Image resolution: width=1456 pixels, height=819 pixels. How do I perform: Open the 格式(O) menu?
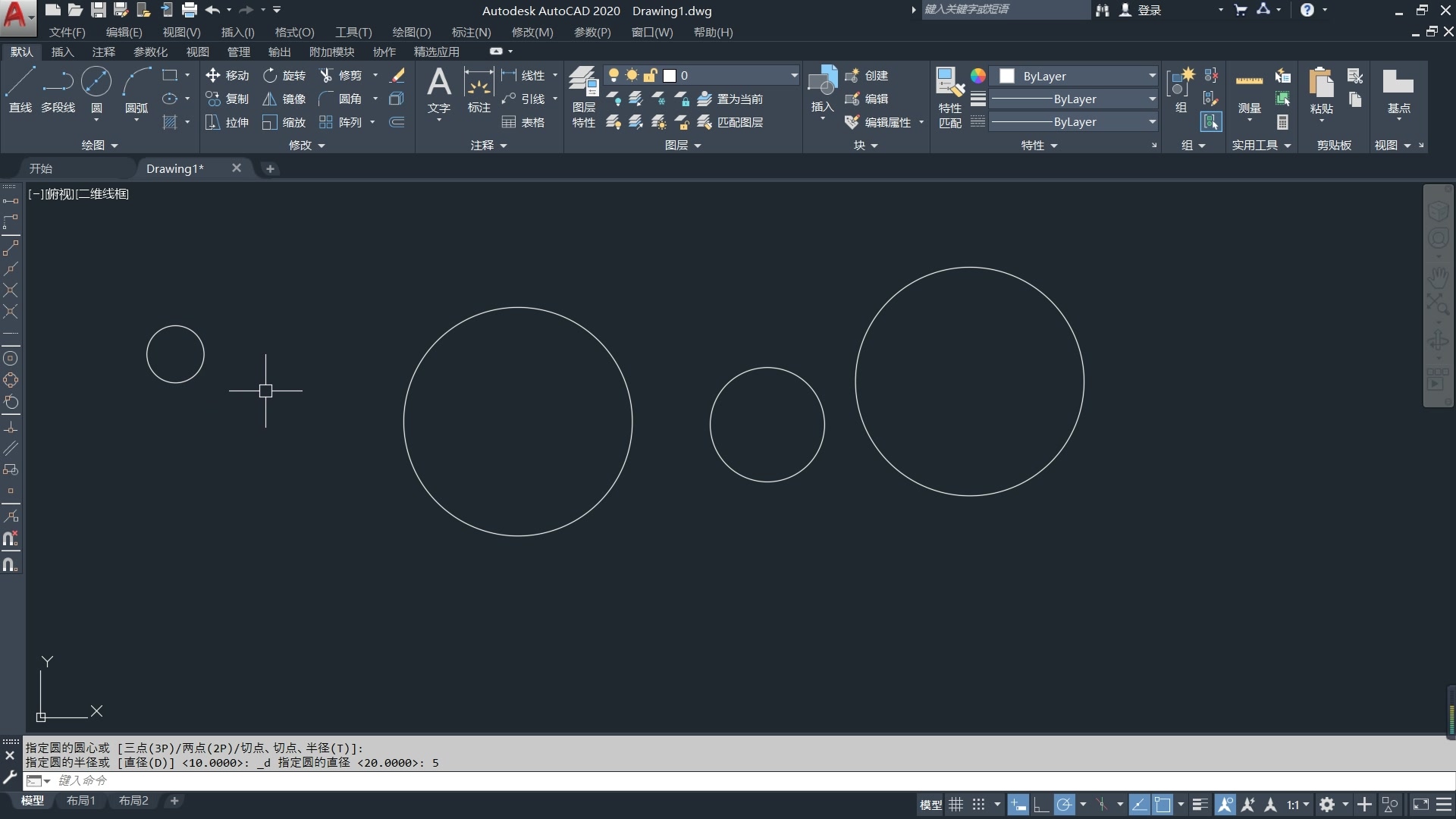pos(294,32)
